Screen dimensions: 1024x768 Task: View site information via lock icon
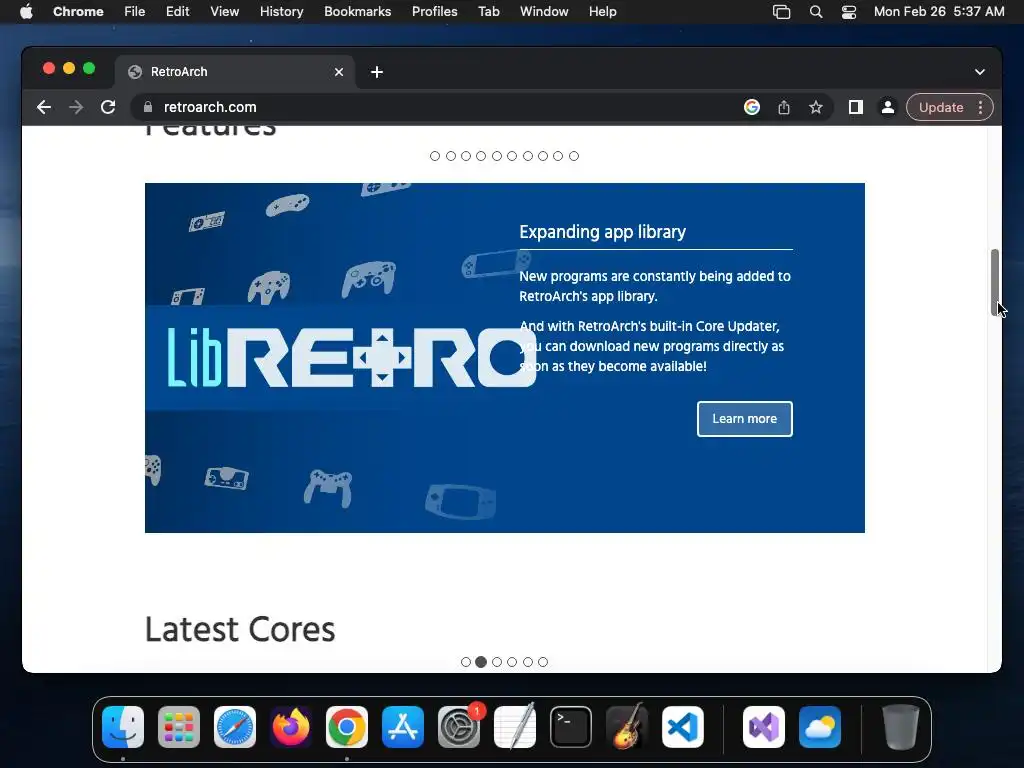pos(148,107)
